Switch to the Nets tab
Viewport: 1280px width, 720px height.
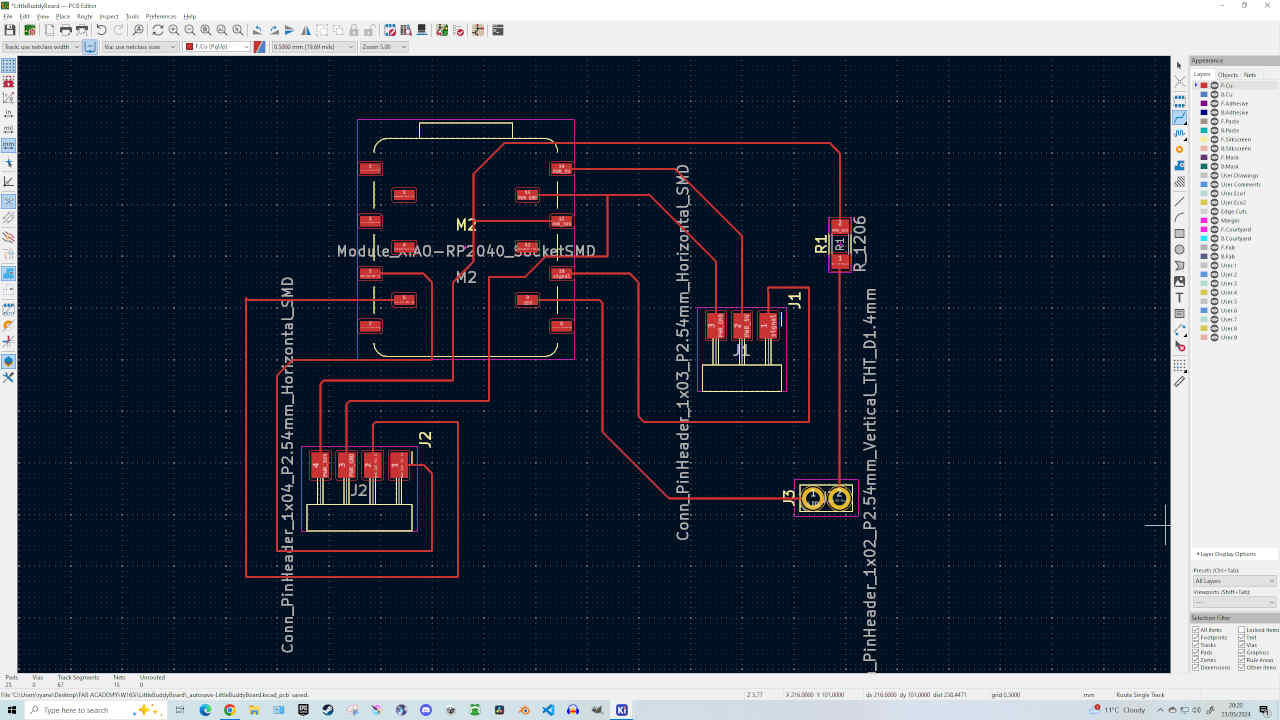[1250, 75]
